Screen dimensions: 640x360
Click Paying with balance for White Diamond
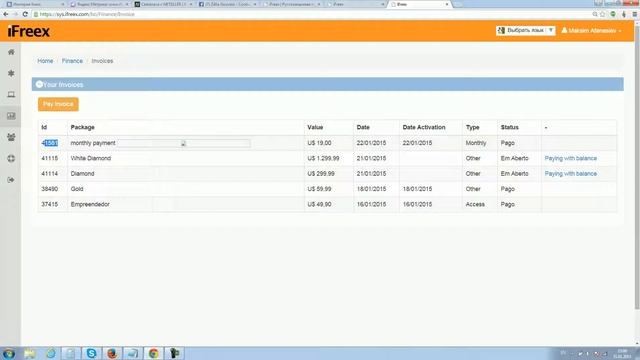pos(571,158)
